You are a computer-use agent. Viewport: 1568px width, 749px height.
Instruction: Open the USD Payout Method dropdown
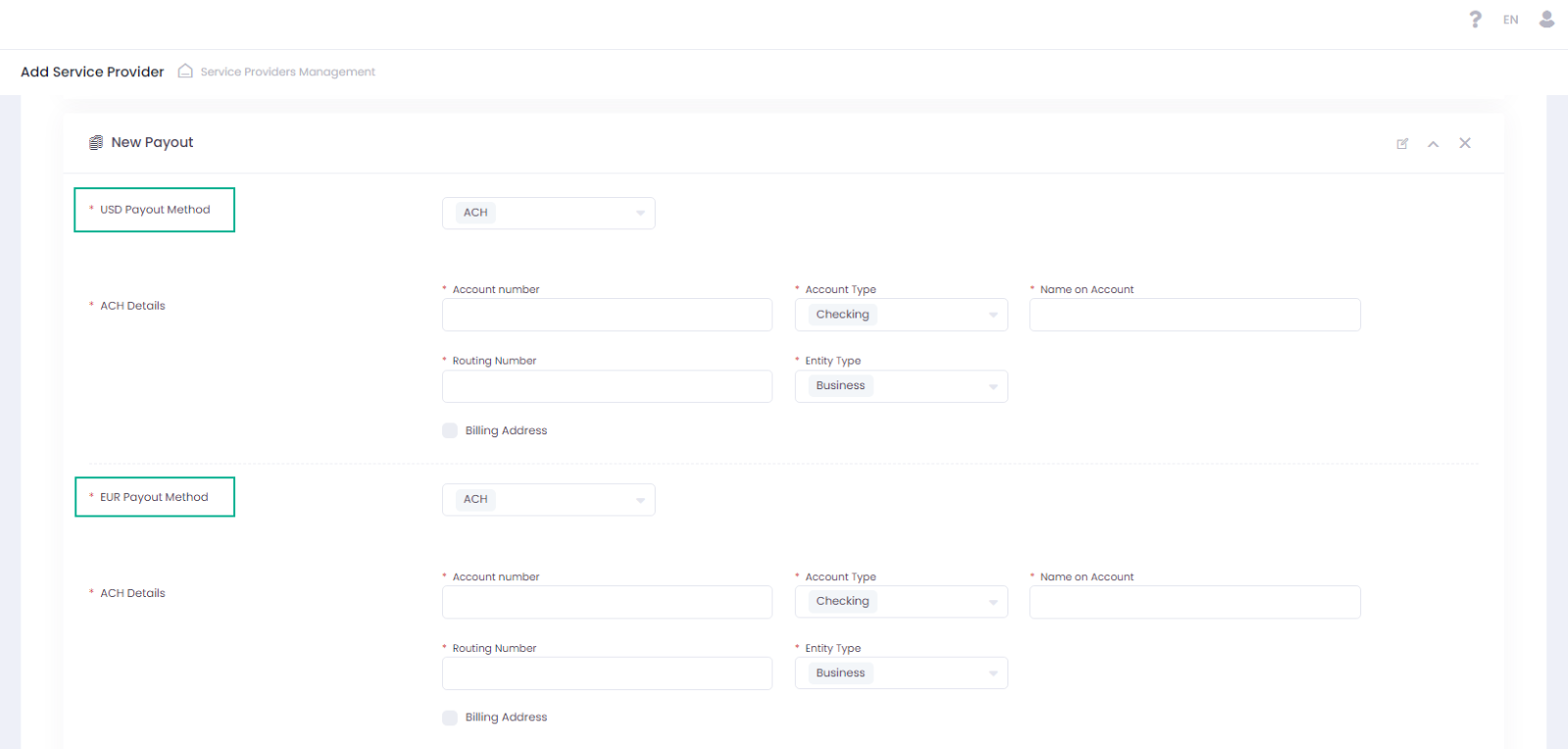(x=548, y=213)
